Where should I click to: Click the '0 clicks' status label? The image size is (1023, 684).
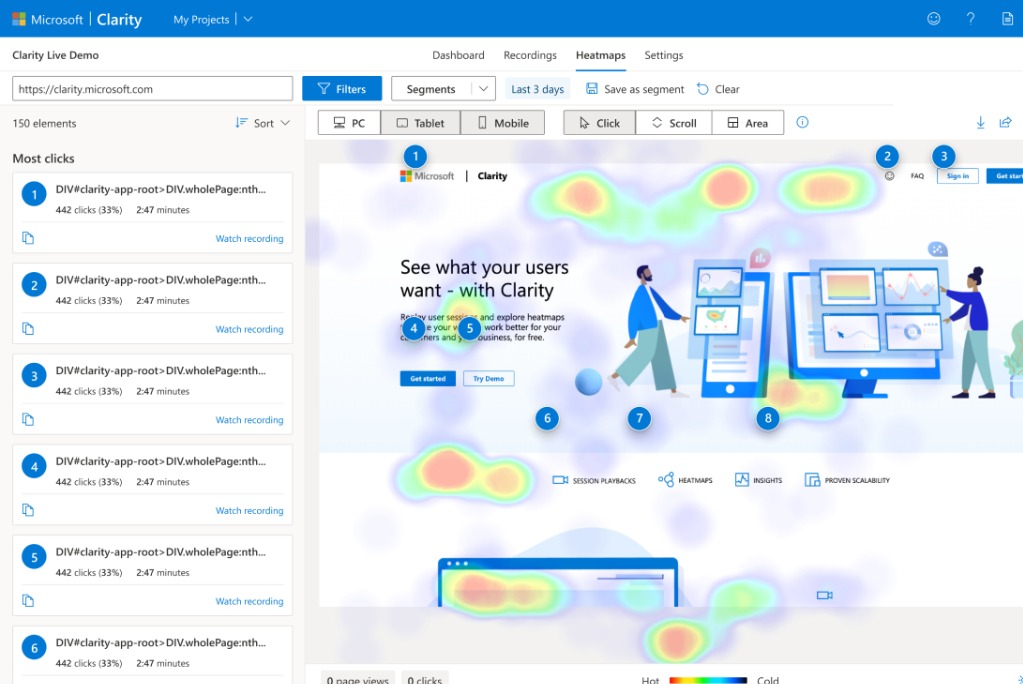[425, 679]
